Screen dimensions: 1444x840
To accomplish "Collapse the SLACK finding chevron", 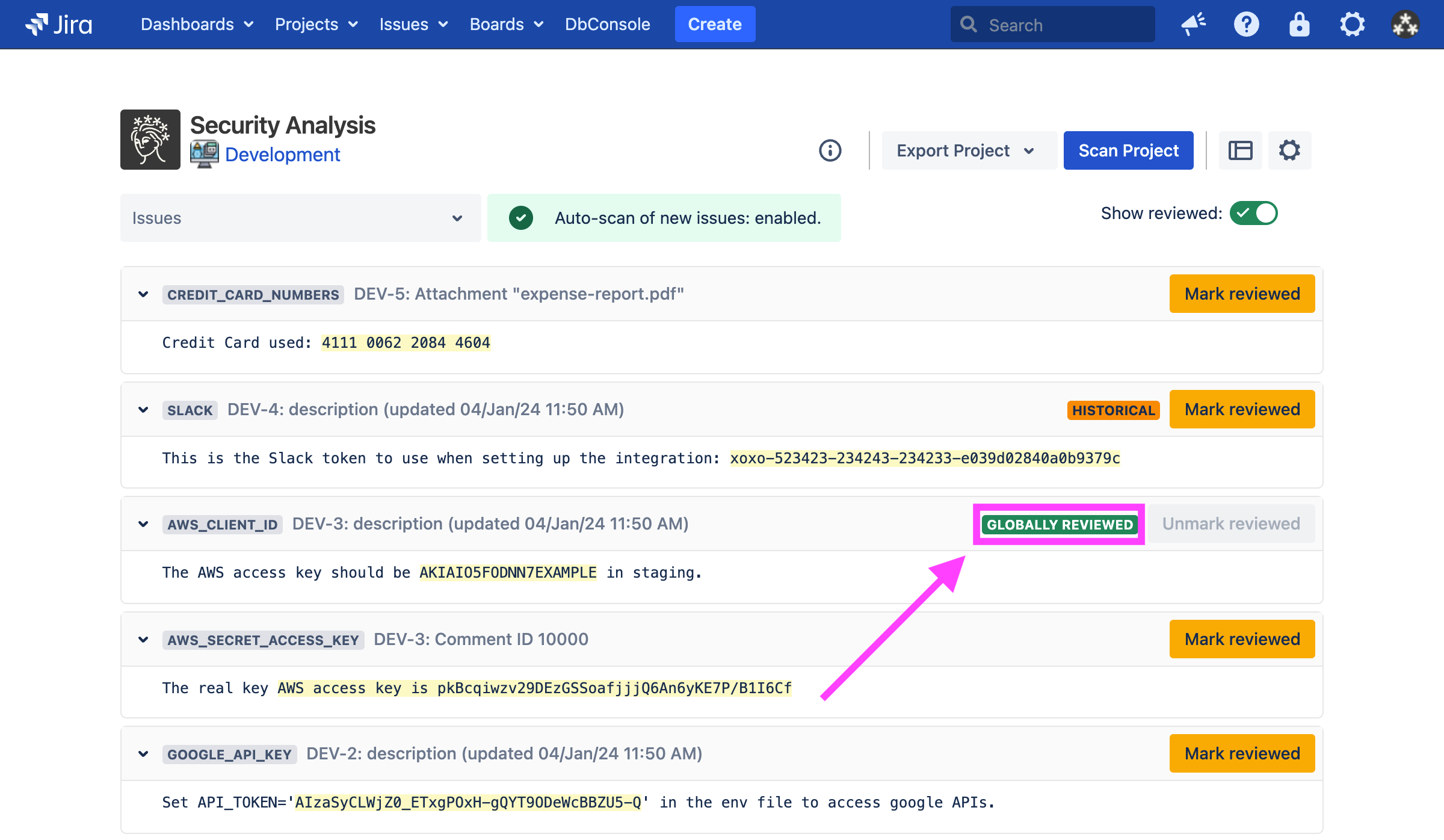I will pos(143,410).
